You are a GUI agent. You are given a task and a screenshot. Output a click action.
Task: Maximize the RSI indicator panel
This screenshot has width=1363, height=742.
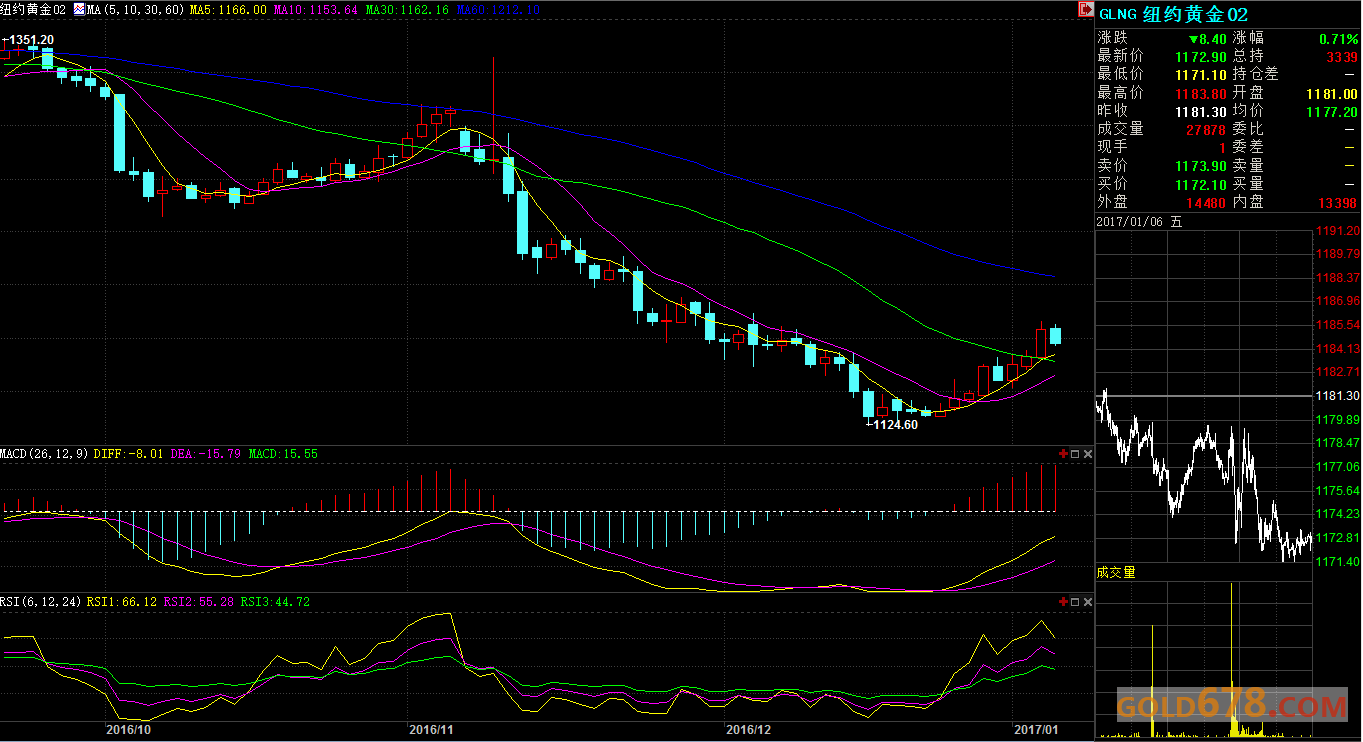pyautogui.click(x=1075, y=602)
